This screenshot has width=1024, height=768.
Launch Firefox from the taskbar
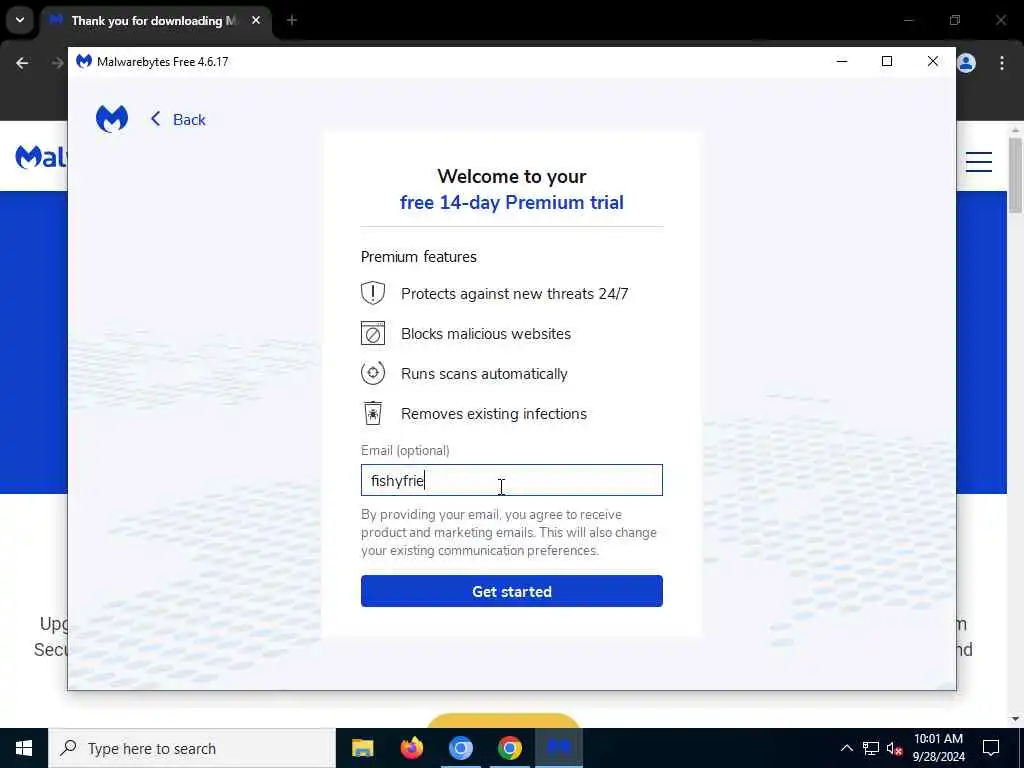(x=411, y=748)
